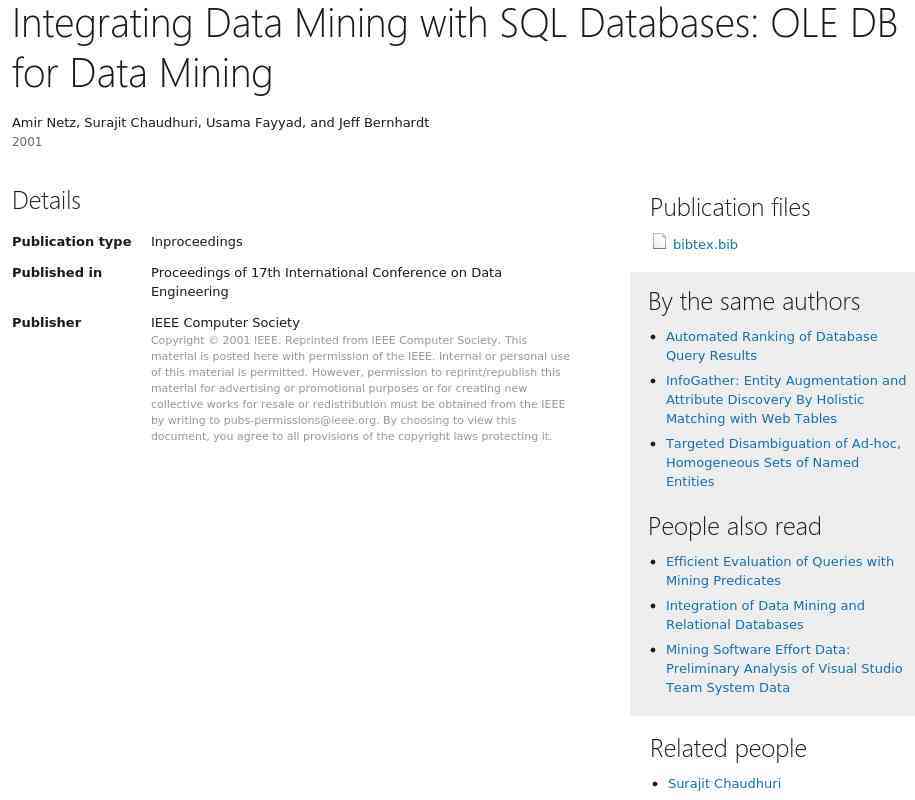The height and width of the screenshot is (800, 915).
Task: Open Automated Ranking of Database Query Results
Action: click(771, 346)
